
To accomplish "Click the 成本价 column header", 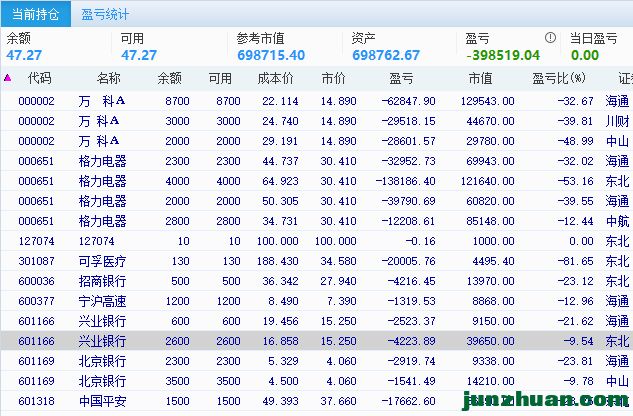I will tap(276, 78).
